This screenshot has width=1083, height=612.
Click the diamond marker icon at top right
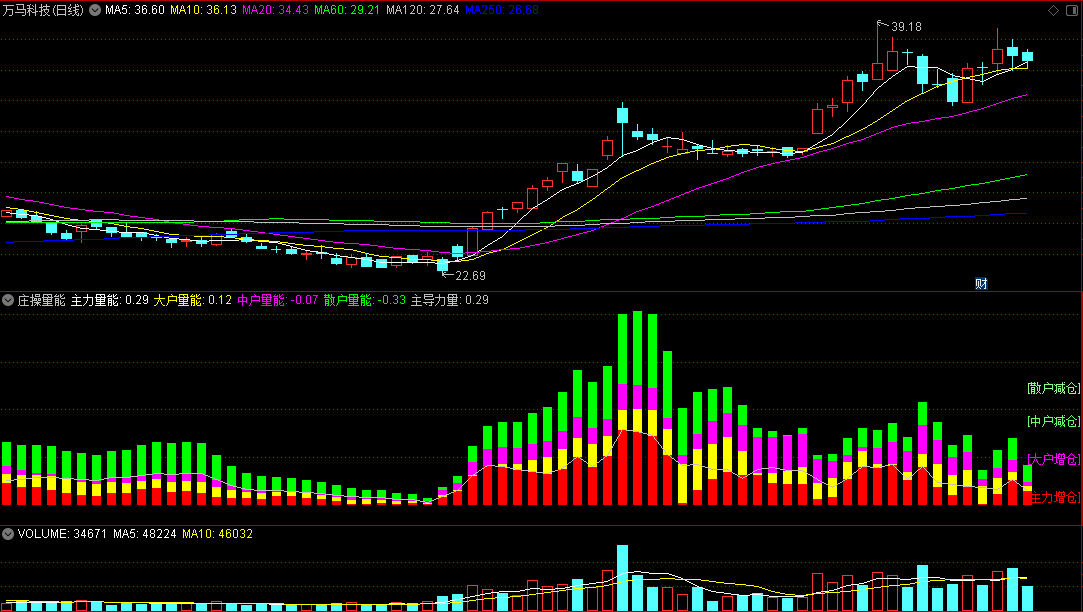1053,10
